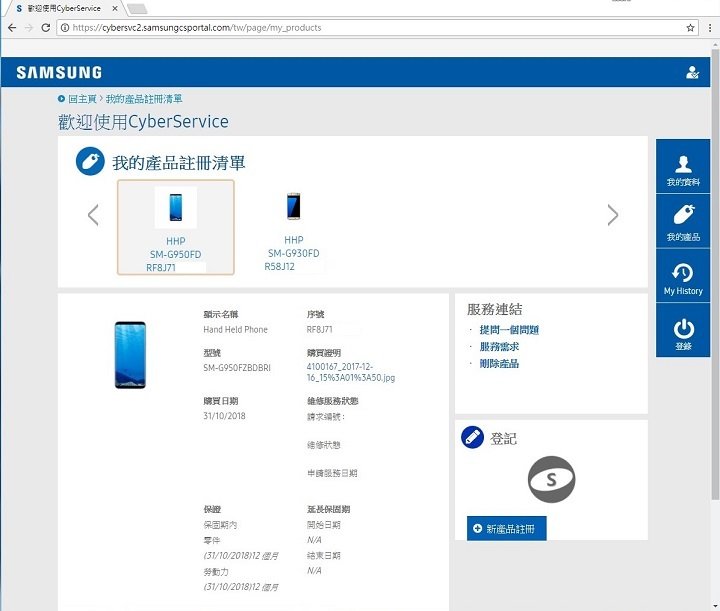Open My History sidebar icon
The height and width of the screenshot is (611, 720).
click(x=683, y=276)
